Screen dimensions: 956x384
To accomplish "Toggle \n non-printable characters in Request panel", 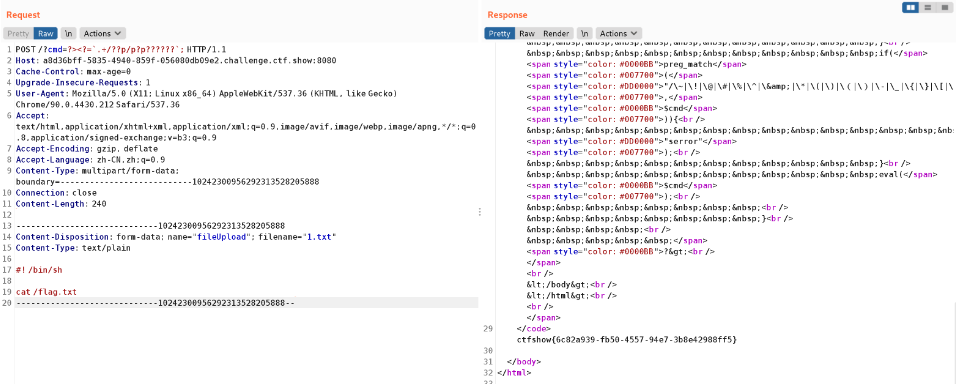I will 69,34.
